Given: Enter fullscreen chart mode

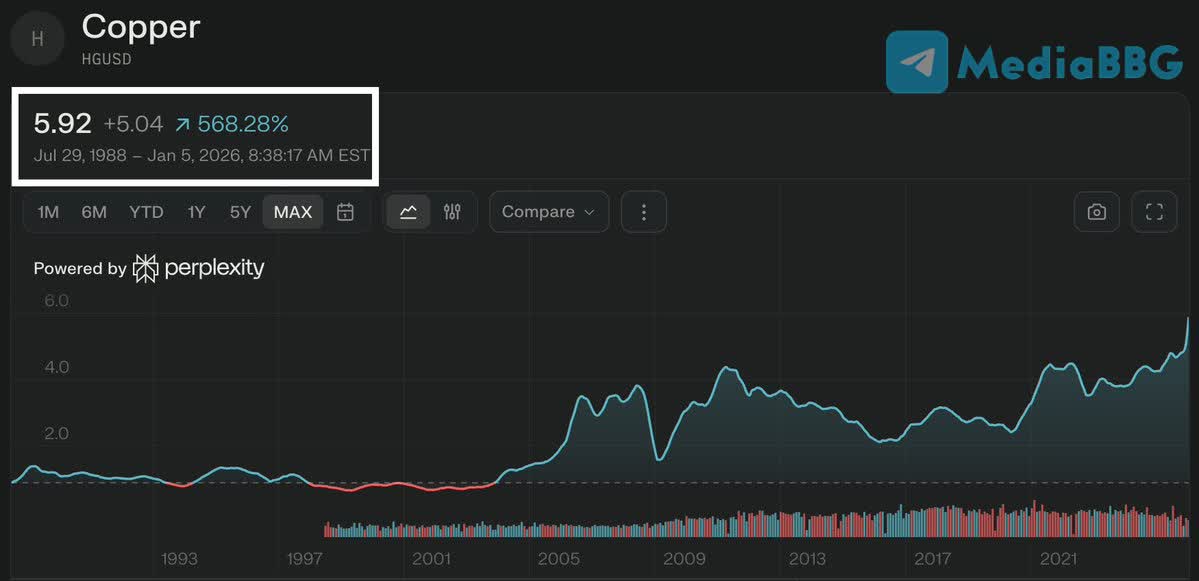Looking at the screenshot, I should click(x=1154, y=212).
